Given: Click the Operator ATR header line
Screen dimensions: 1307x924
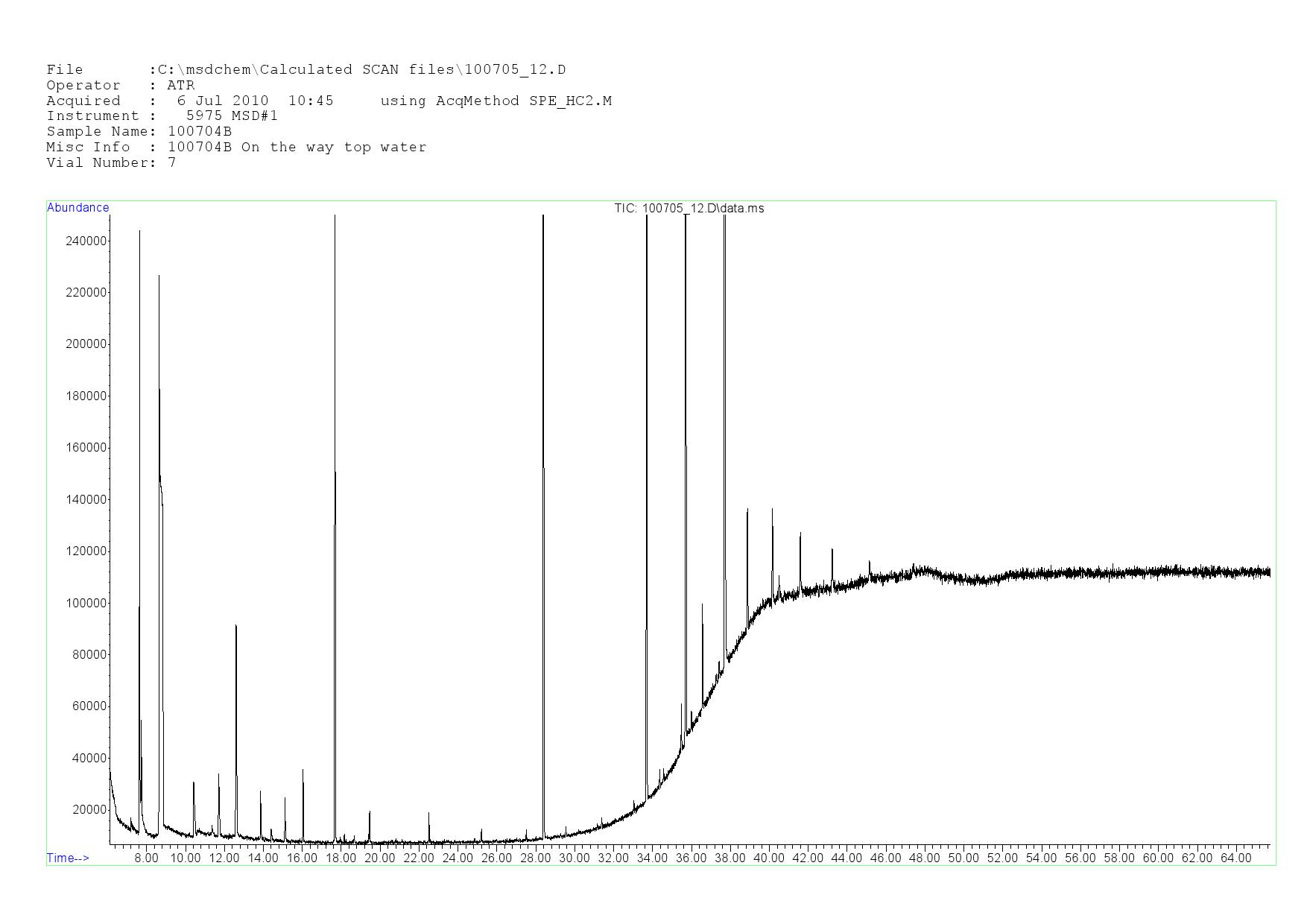Looking at the screenshot, I should point(121,86).
